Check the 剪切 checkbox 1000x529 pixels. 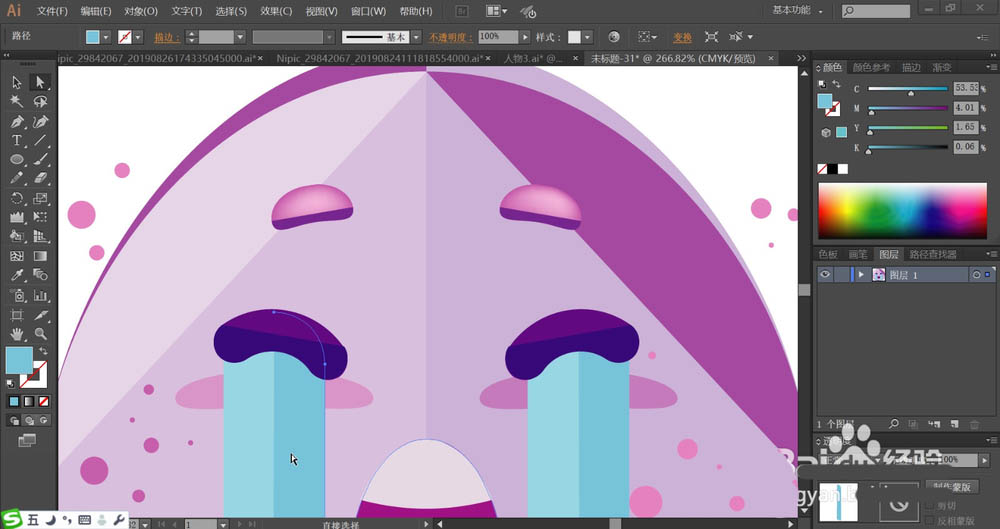pyautogui.click(x=929, y=505)
